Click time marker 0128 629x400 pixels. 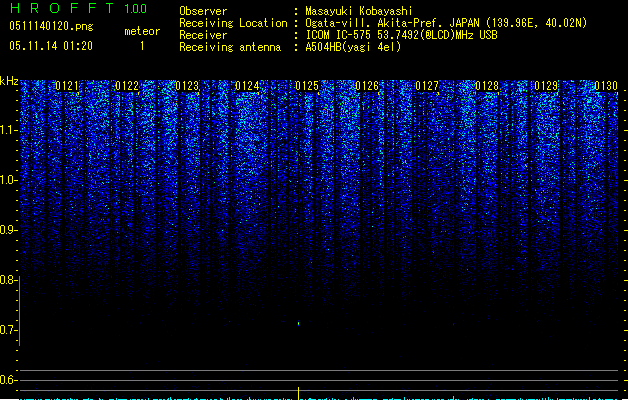[x=487, y=86]
